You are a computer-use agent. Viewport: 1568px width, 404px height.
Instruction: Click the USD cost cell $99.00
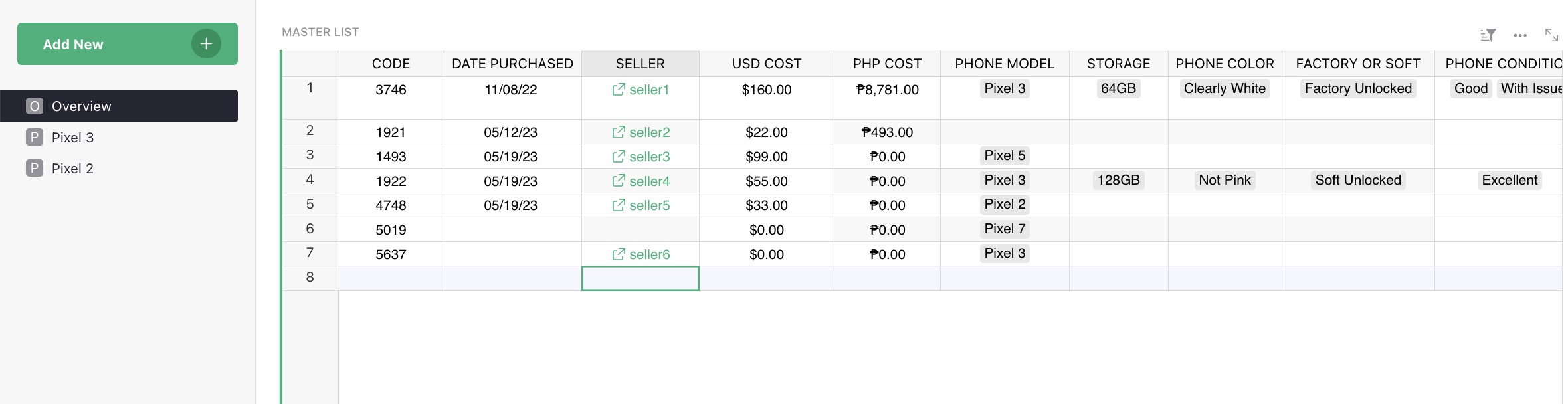767,157
